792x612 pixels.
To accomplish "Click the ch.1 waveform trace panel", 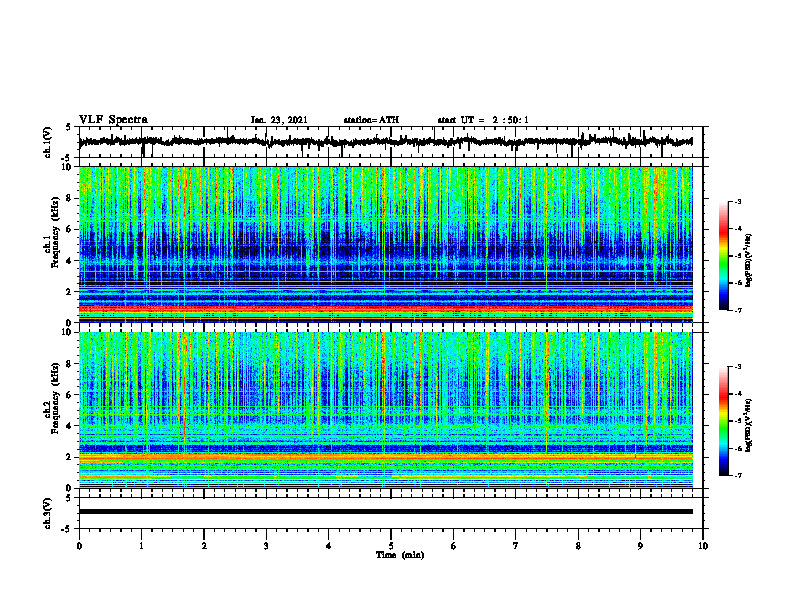I will (390, 142).
